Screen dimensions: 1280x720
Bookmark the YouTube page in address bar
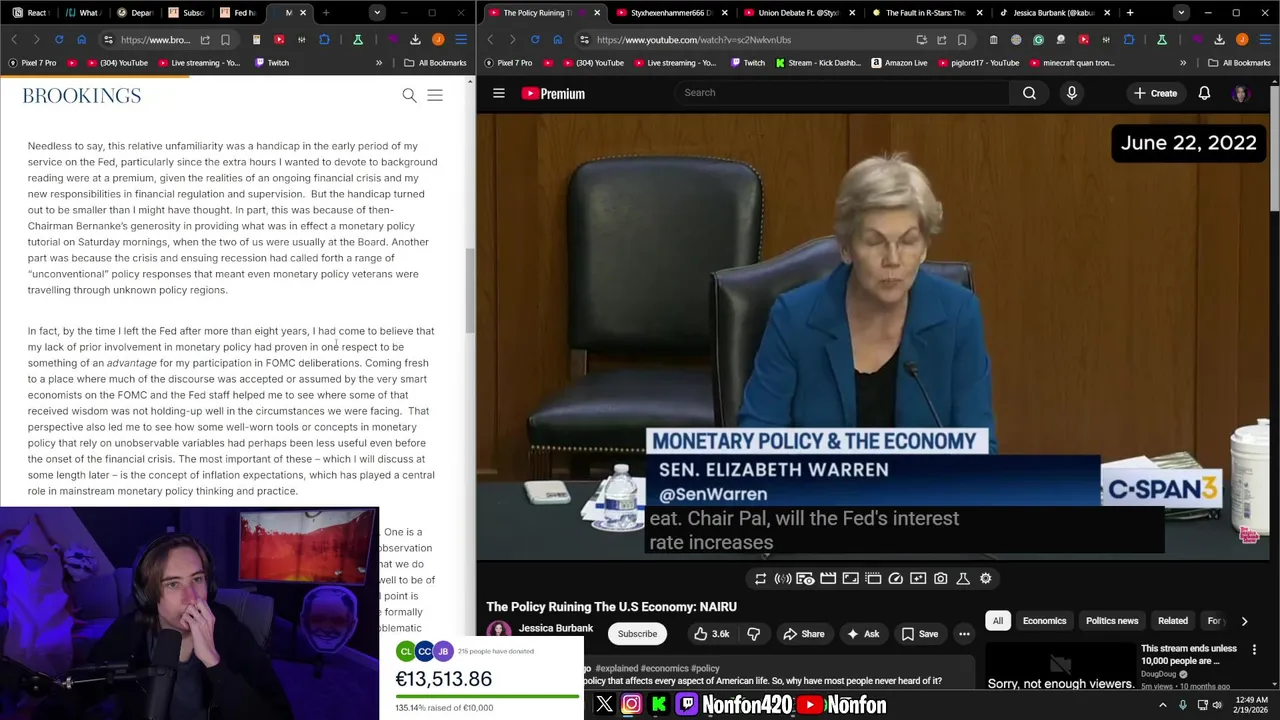[961, 40]
